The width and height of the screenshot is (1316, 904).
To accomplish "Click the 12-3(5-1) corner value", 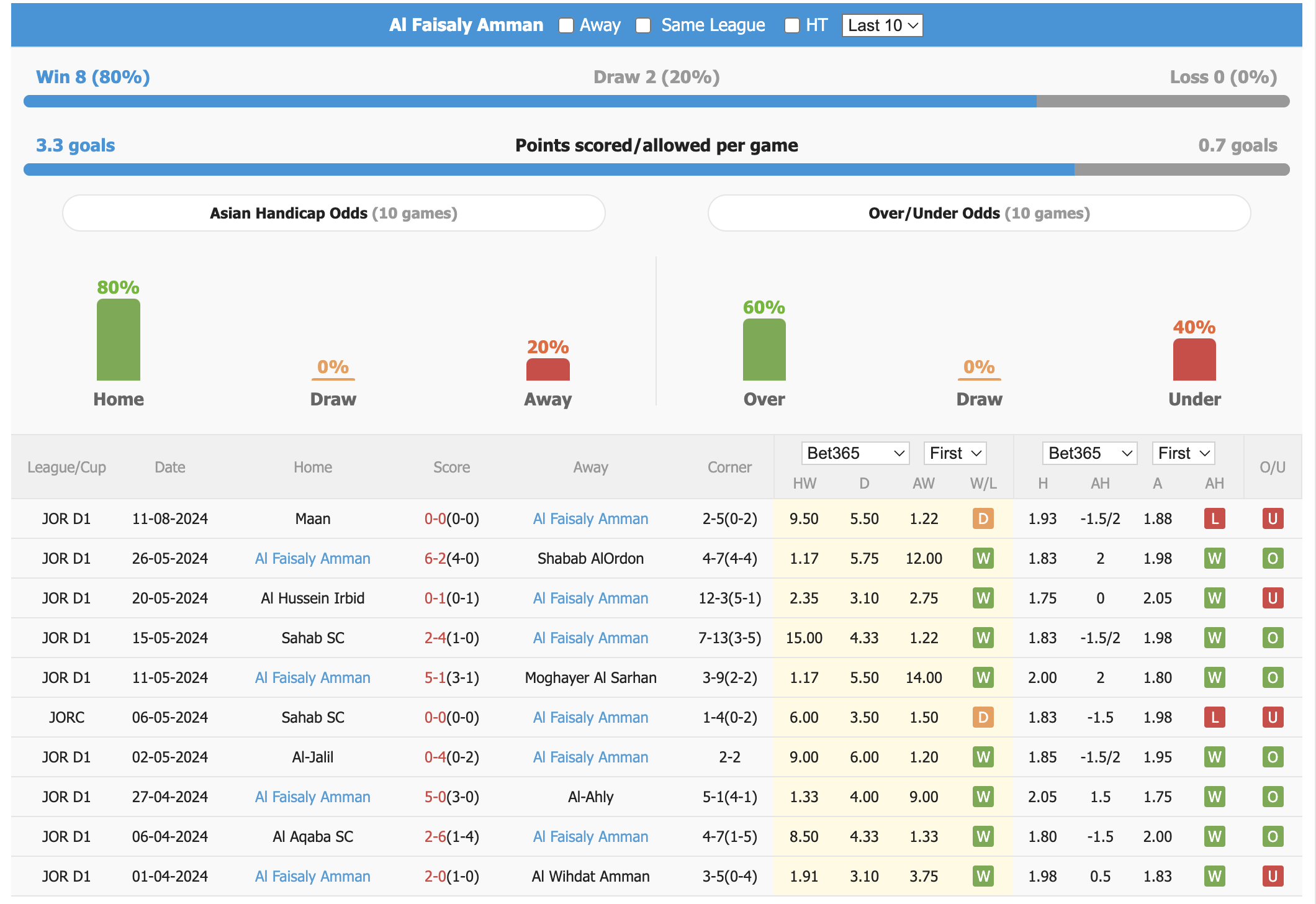I will pos(729,598).
